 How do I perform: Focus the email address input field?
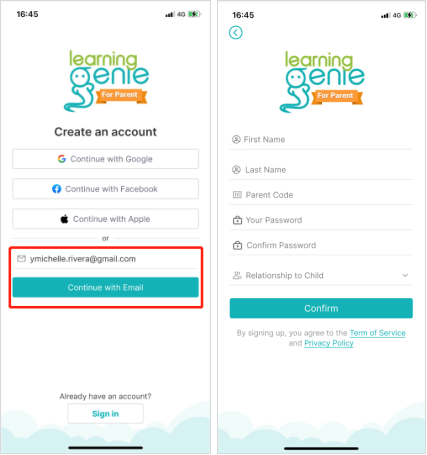105,259
